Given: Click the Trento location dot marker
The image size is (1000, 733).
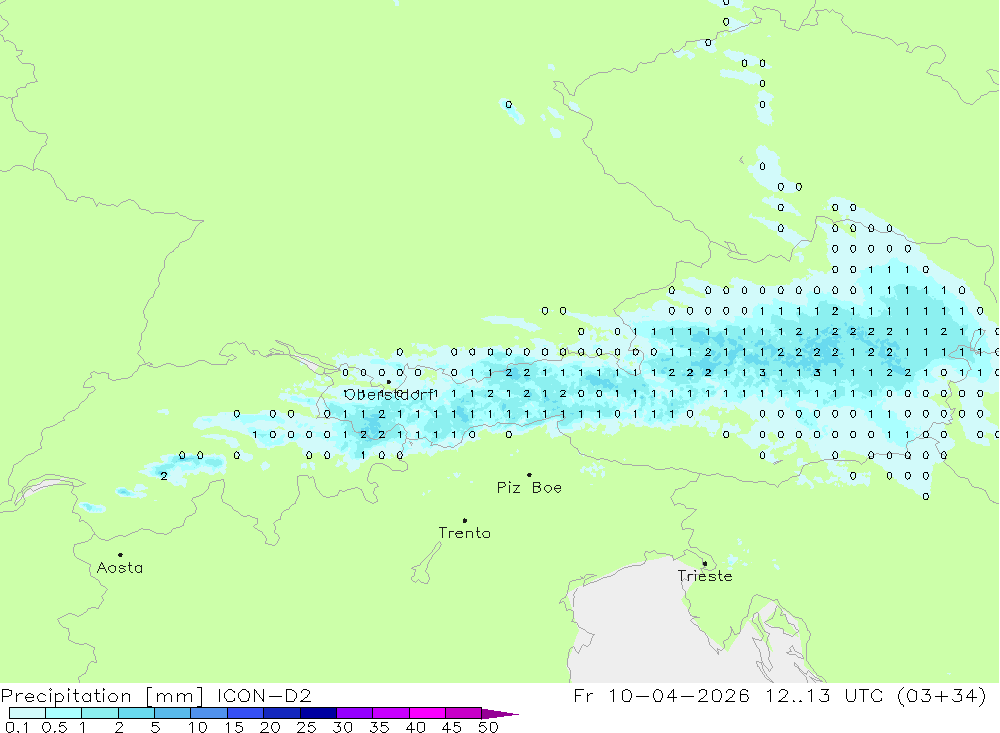Looking at the screenshot, I should 465,521.
